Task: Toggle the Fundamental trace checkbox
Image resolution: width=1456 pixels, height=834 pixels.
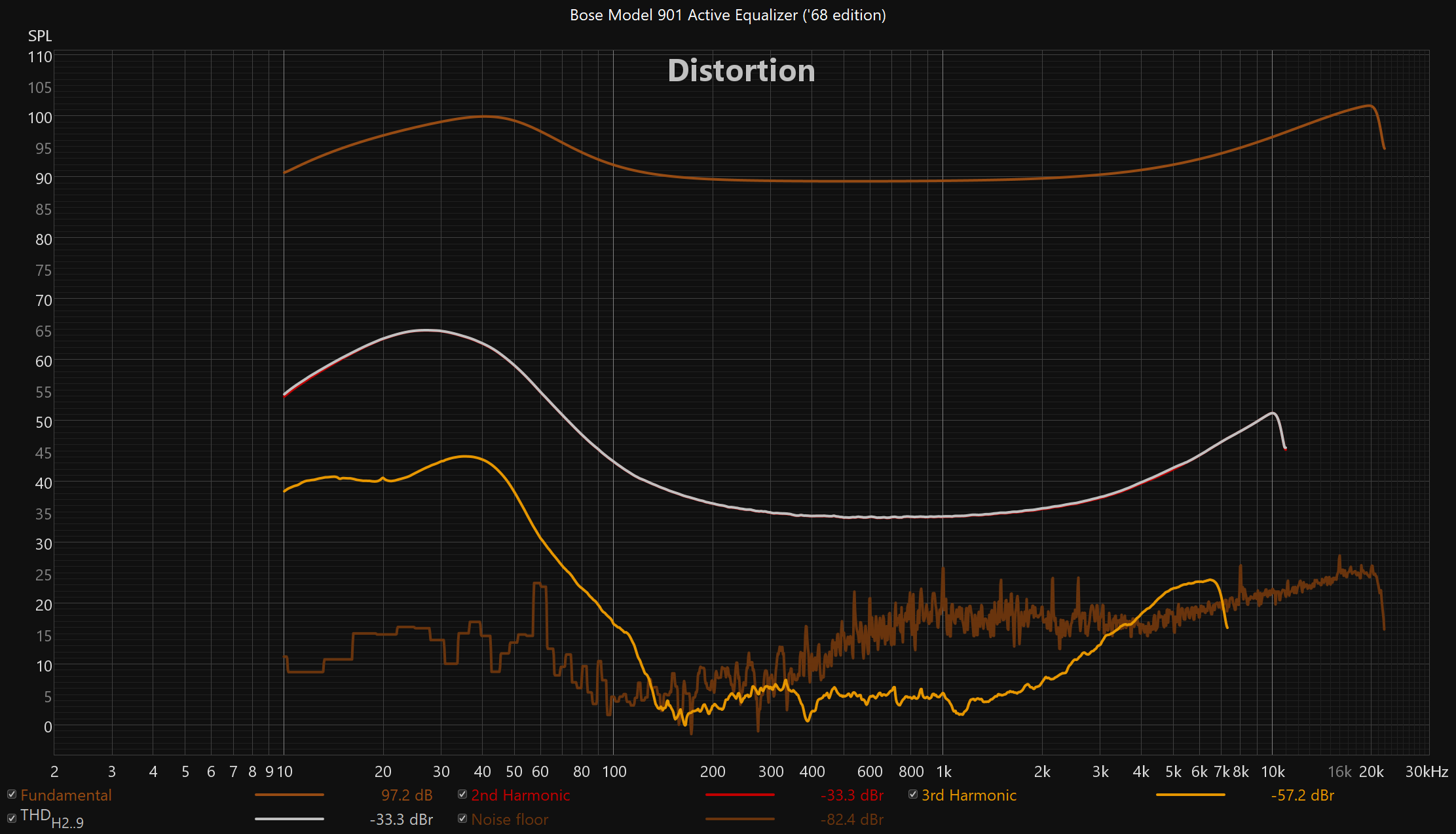Action: [12, 794]
